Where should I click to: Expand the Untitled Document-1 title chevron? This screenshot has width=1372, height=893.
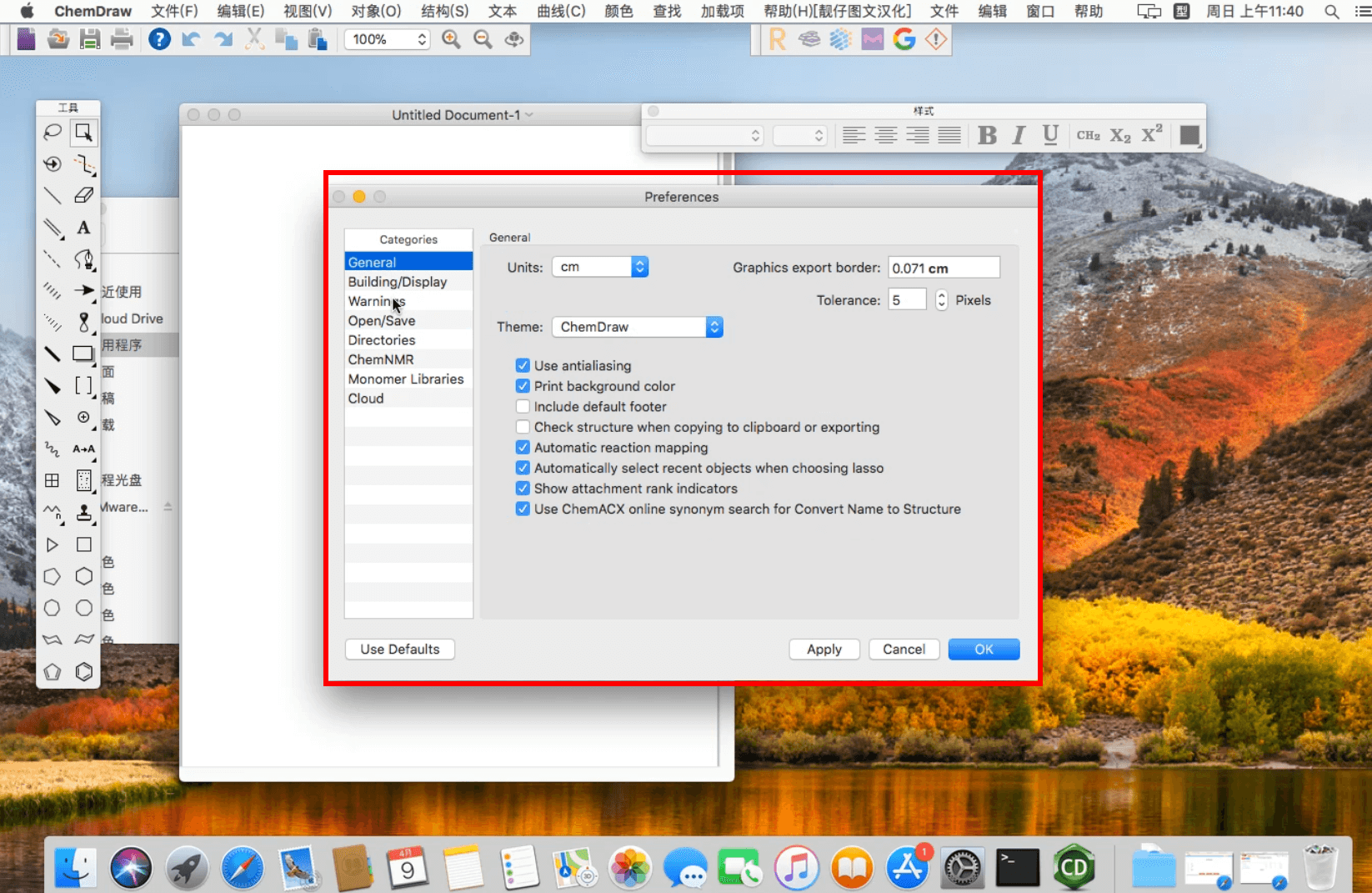(x=529, y=115)
